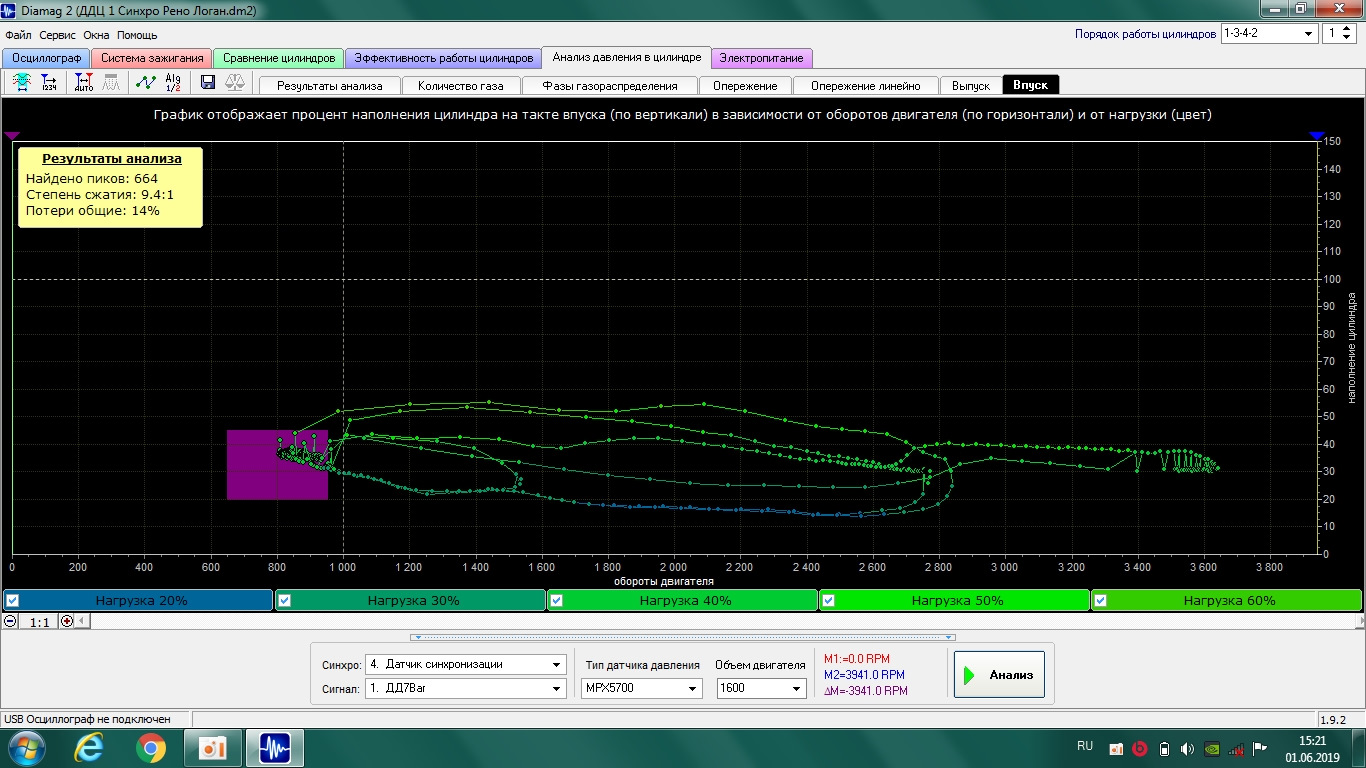
Task: Click the Alg 1/2 algorithm switch icon
Action: click(174, 83)
